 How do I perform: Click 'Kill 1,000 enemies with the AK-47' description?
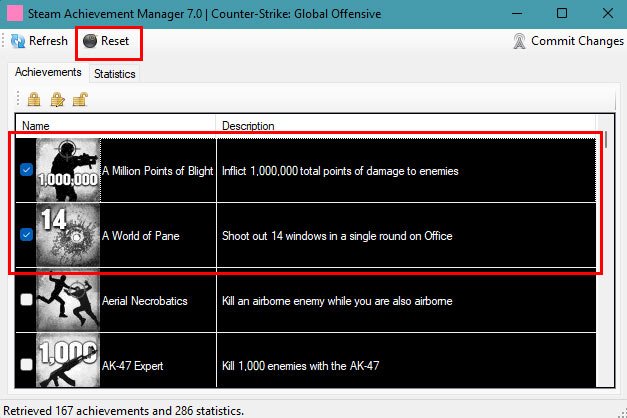tap(301, 366)
